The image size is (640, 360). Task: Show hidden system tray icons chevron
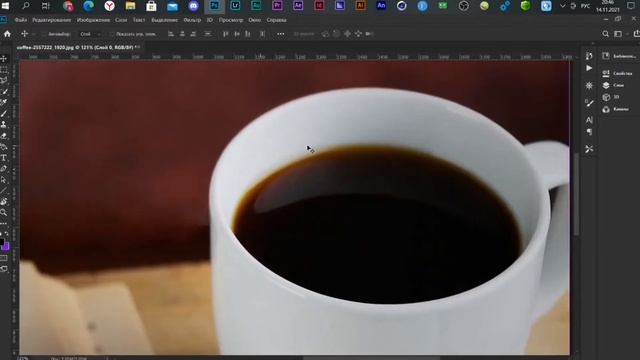tap(562, 6)
